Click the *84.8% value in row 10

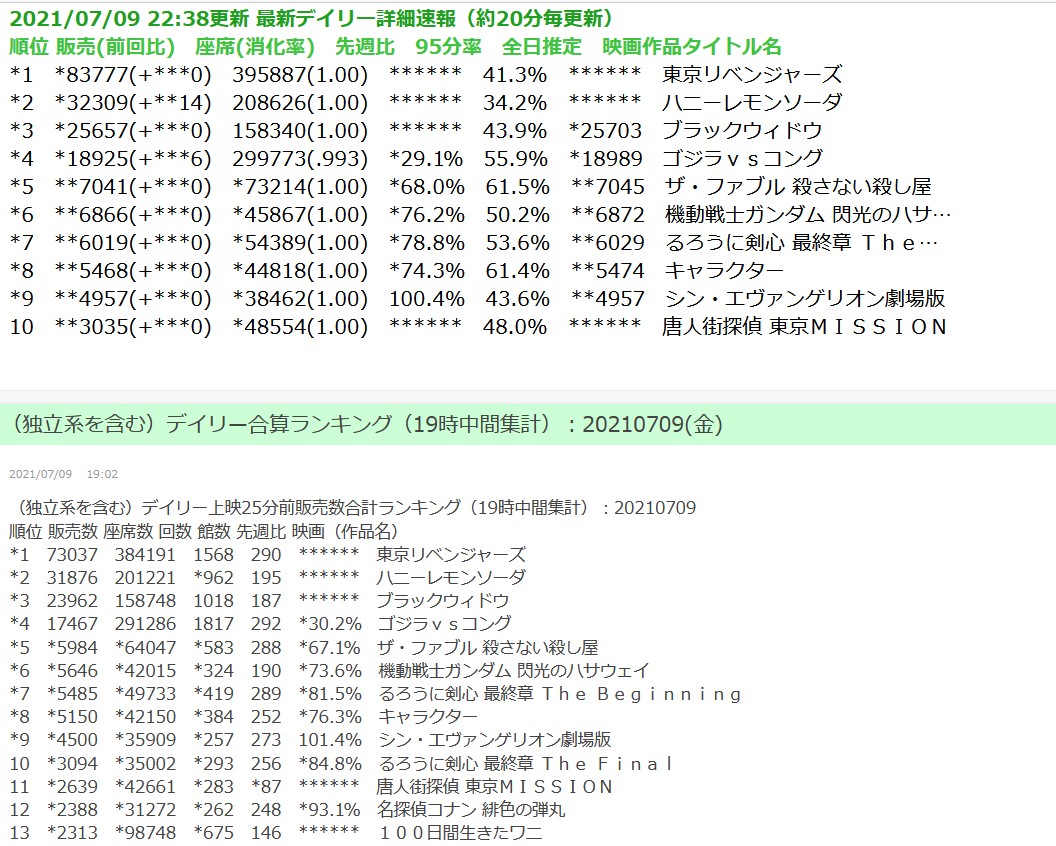(330, 764)
